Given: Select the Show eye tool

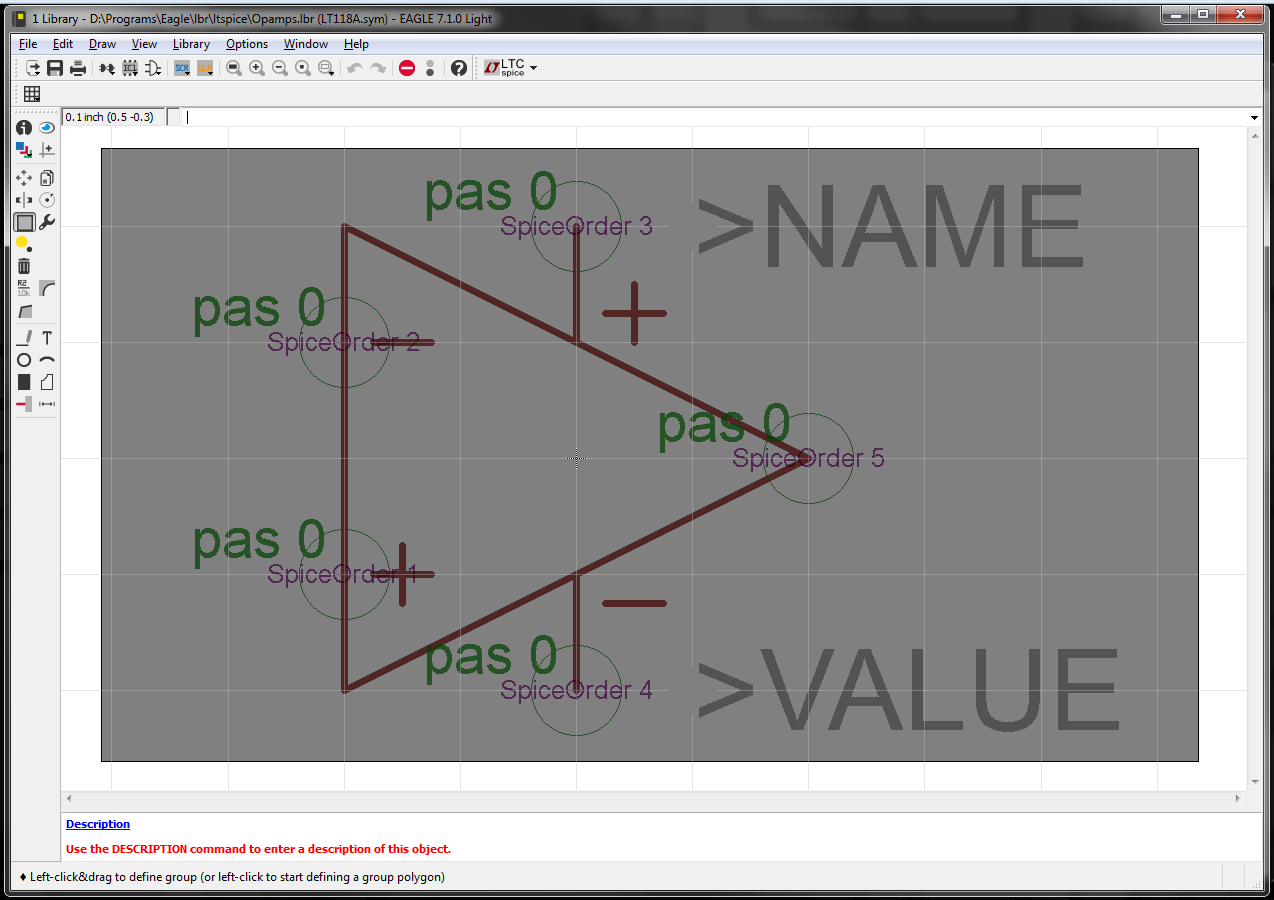Looking at the screenshot, I should [x=47, y=128].
